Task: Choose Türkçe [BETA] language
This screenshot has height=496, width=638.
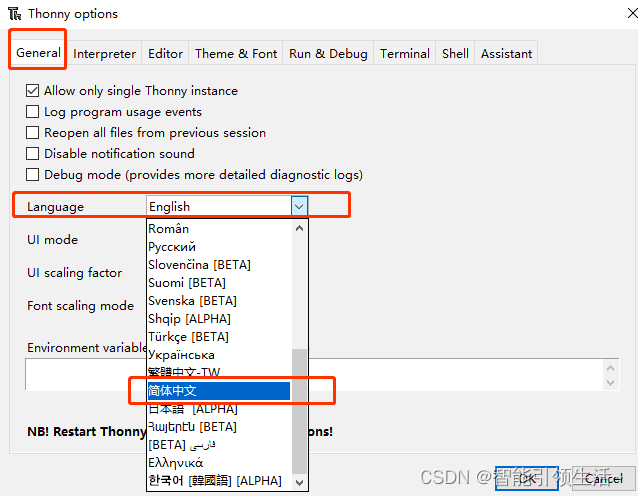Action: point(219,336)
